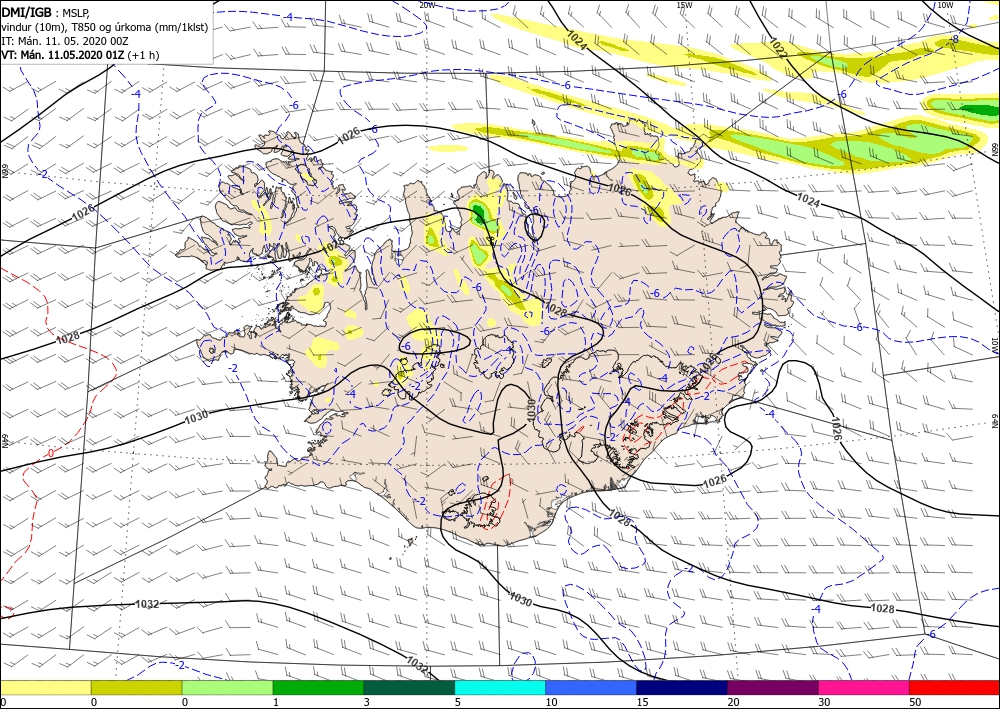
Task: Pick the cyan 5 mm legend swatch
Action: click(x=500, y=687)
